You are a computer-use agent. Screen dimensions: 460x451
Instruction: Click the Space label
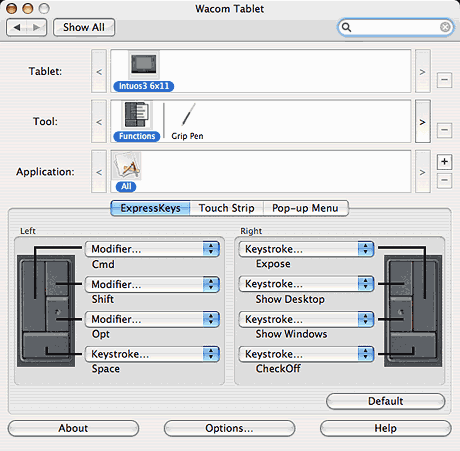106,369
